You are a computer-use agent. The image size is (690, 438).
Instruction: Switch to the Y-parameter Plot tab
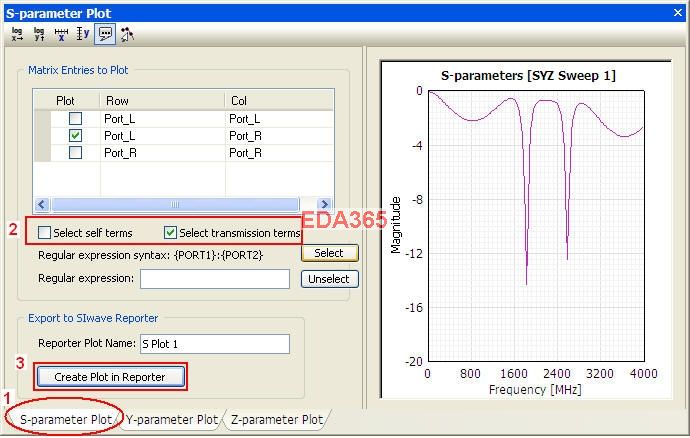(172, 420)
